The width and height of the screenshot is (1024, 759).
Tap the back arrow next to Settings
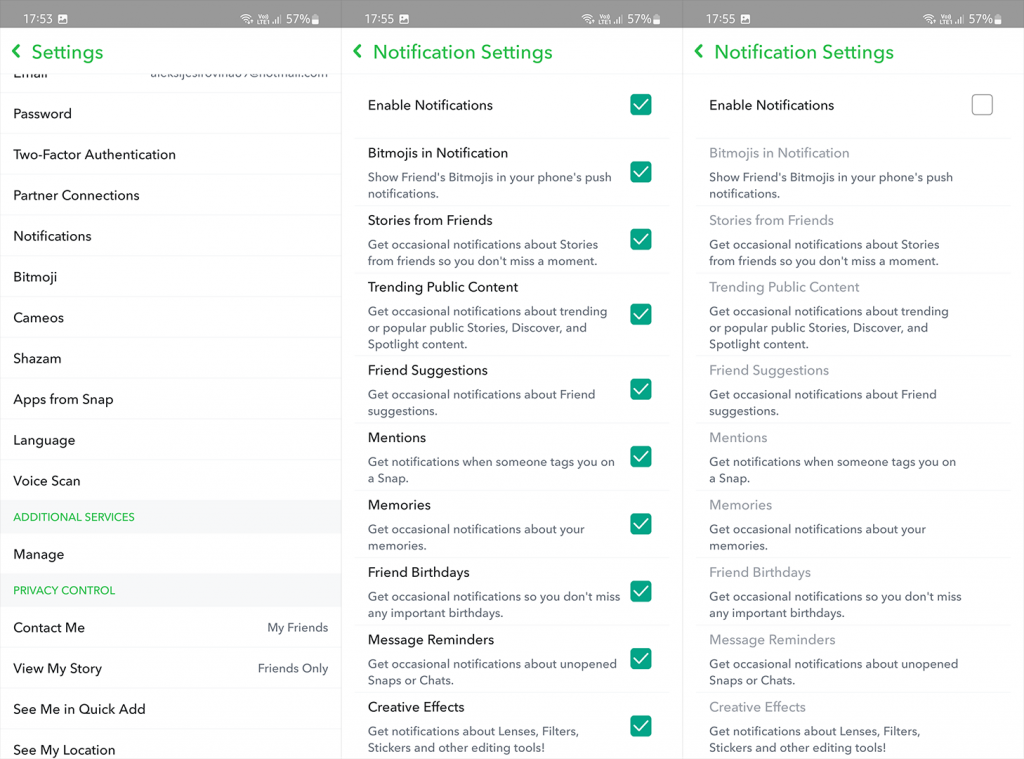tap(16, 51)
